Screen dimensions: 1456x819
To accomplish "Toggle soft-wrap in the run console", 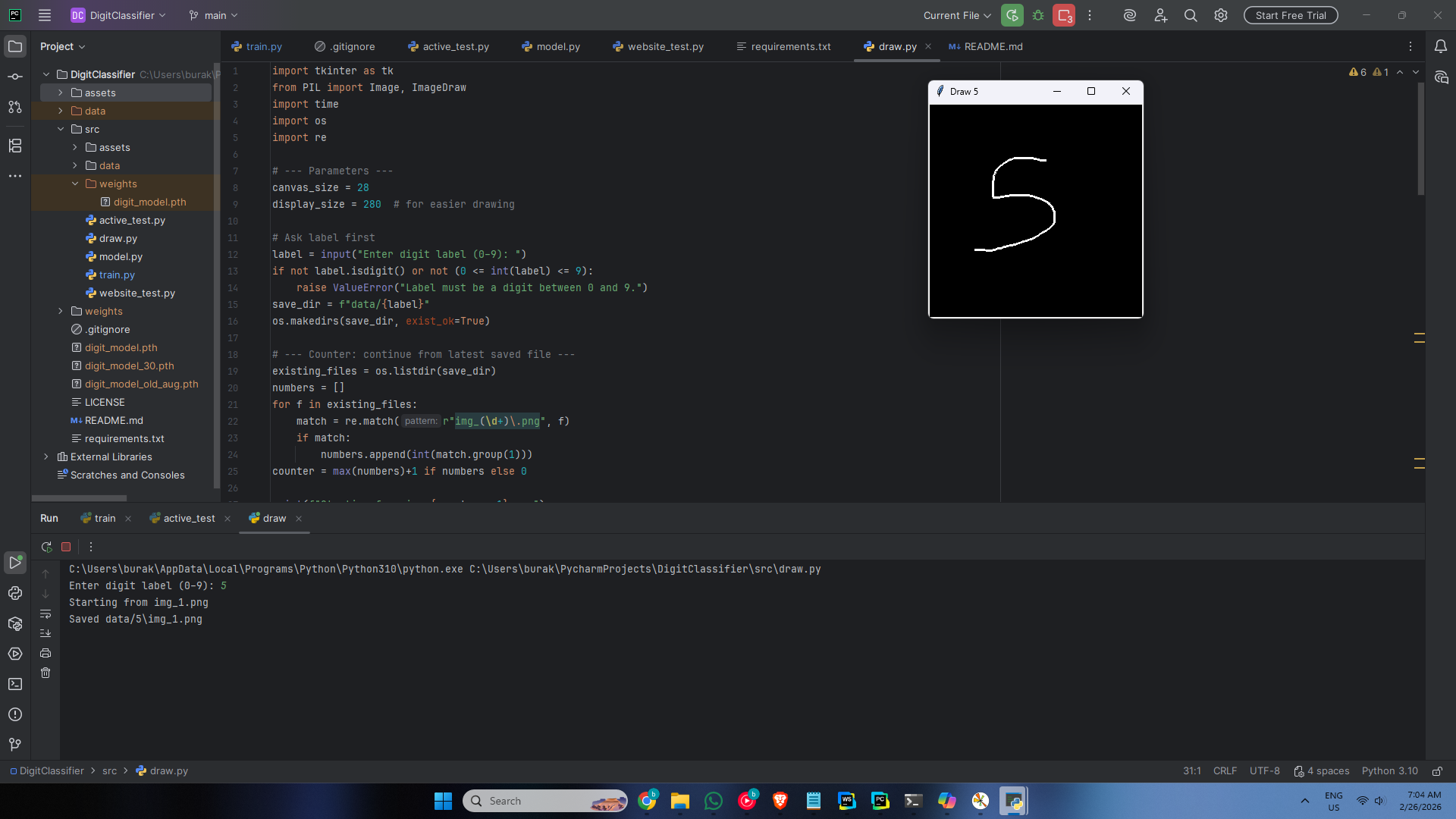I will (x=45, y=613).
